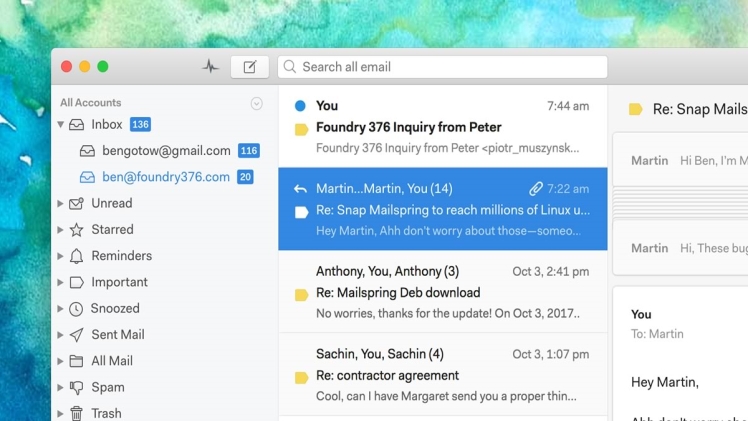Image resolution: width=748 pixels, height=421 pixels.
Task: Select the Starred folder star icon
Action: point(76,230)
